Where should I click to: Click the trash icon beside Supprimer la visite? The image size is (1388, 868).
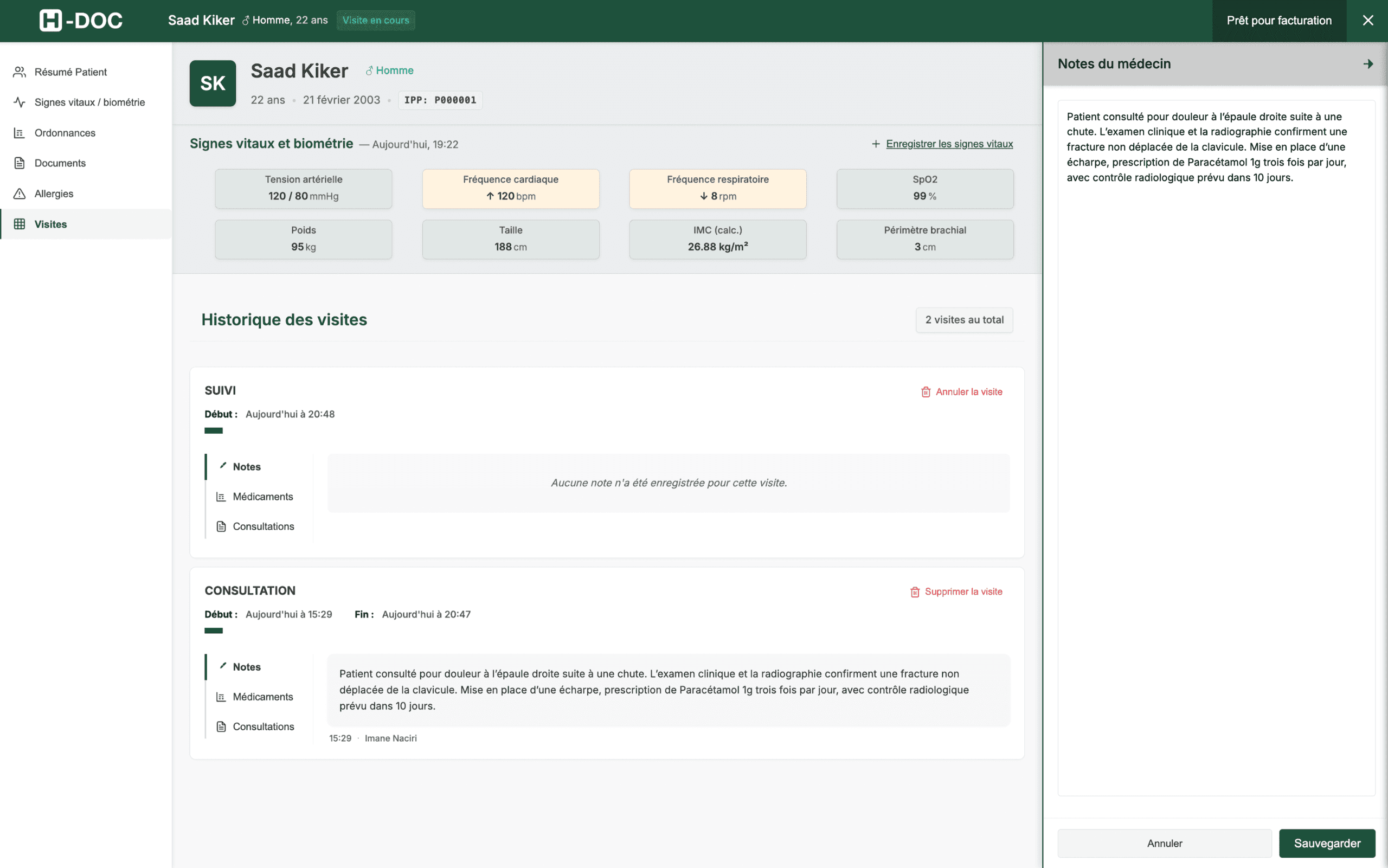point(915,591)
